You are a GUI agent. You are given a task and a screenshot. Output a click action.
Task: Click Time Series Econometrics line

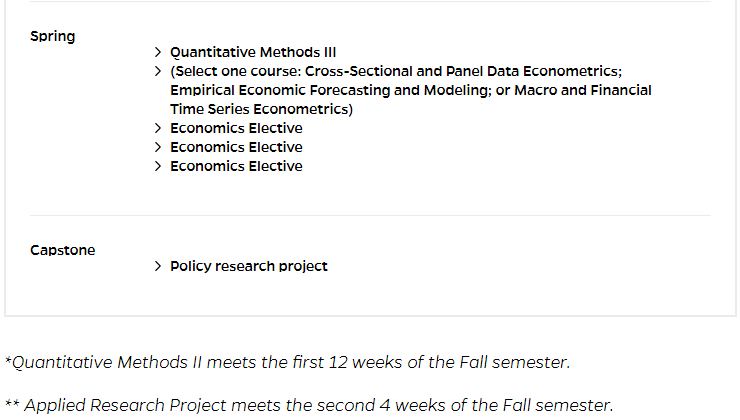261,109
